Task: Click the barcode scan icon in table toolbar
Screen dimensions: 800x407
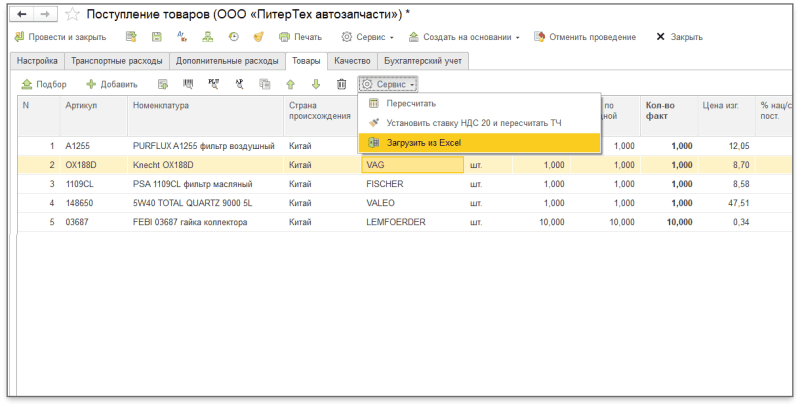Action: (x=187, y=85)
